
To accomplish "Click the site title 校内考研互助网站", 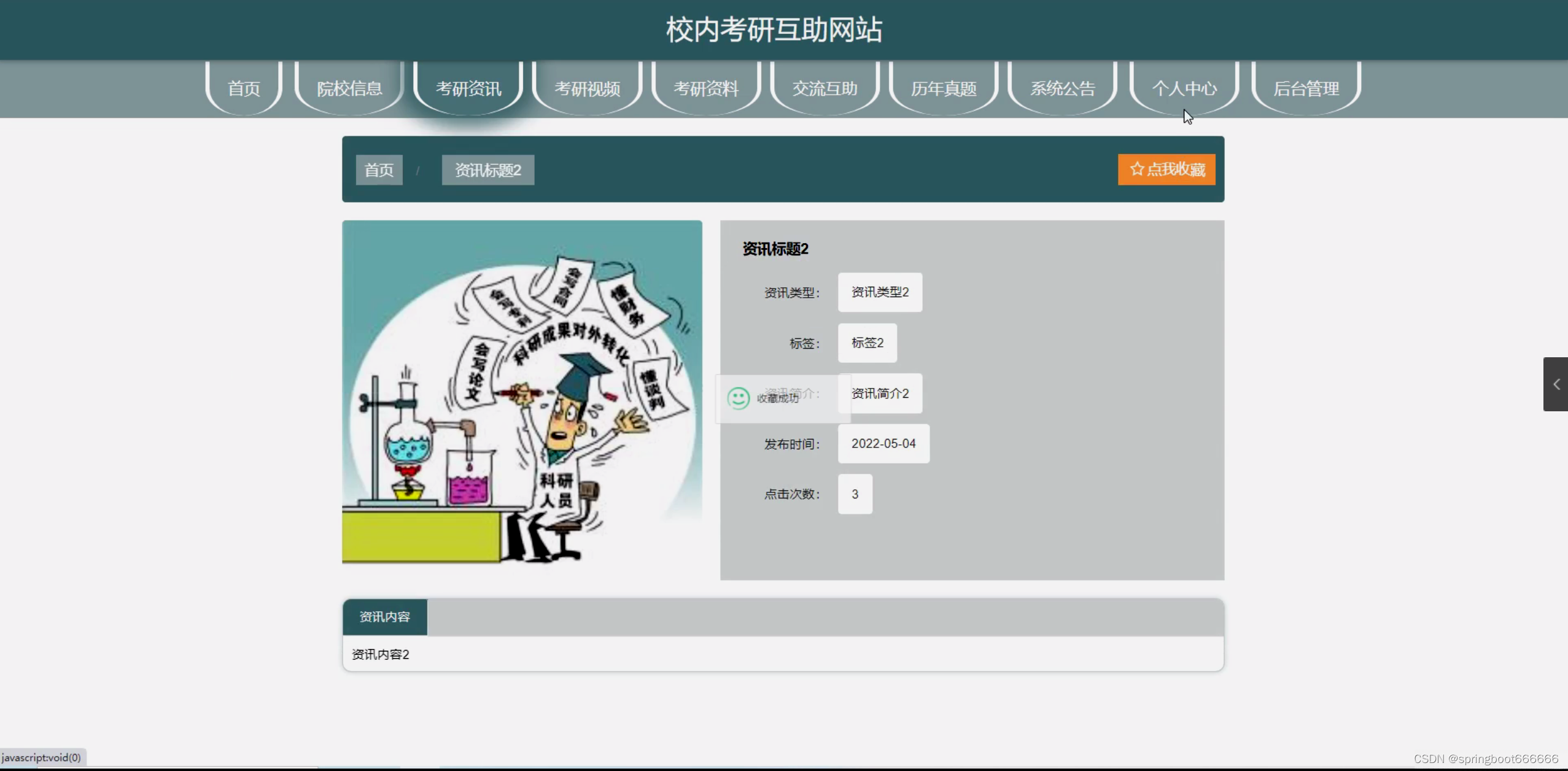I will click(x=774, y=29).
